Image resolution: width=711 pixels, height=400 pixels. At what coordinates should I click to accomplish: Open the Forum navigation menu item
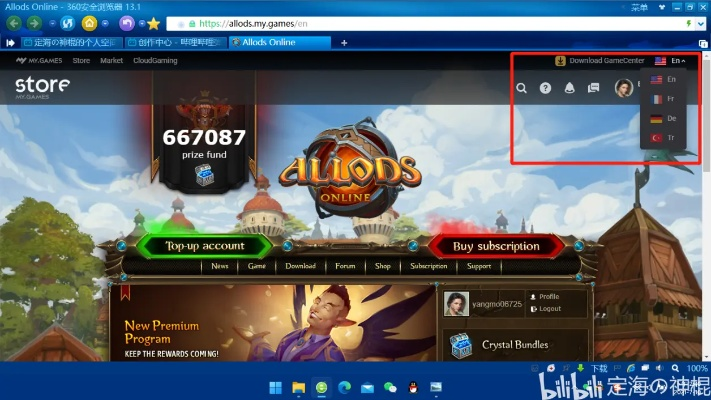click(345, 266)
